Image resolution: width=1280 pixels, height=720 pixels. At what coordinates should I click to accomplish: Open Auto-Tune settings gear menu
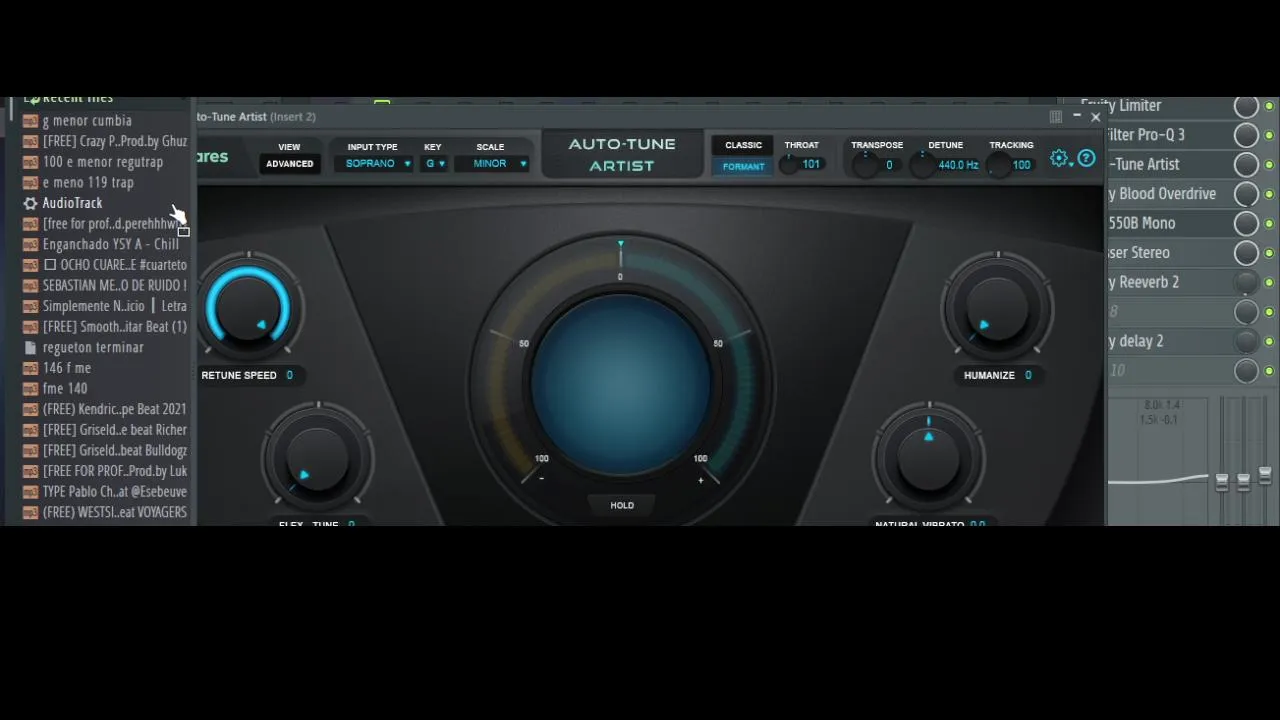1060,158
